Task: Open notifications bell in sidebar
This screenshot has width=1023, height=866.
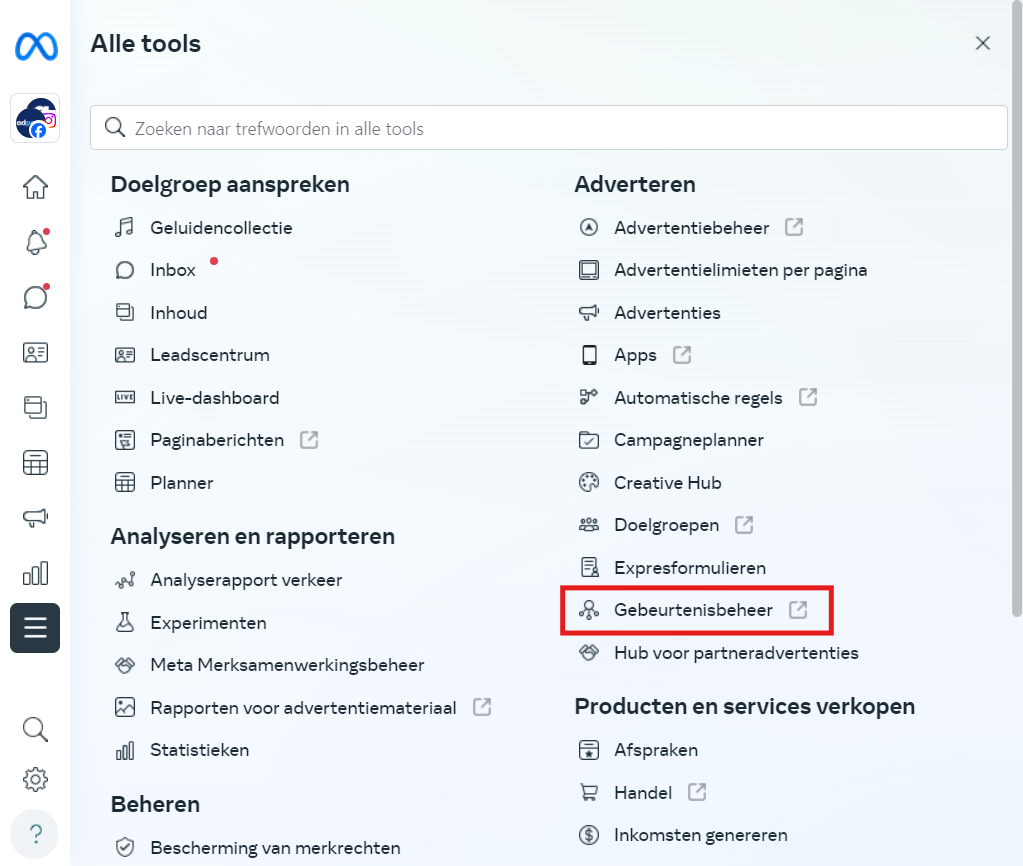Action: point(36,242)
